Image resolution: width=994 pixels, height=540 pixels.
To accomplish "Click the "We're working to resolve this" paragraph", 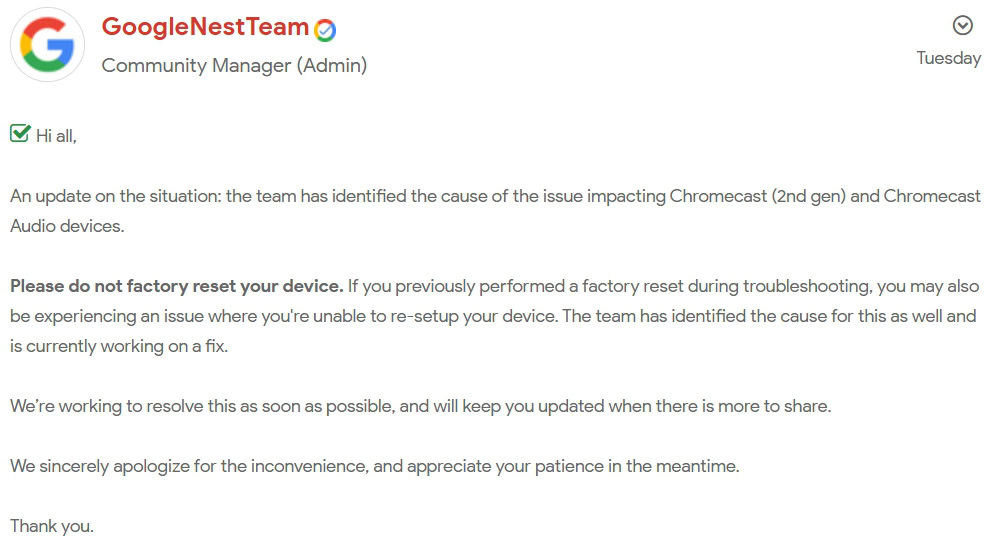I will coord(130,406).
